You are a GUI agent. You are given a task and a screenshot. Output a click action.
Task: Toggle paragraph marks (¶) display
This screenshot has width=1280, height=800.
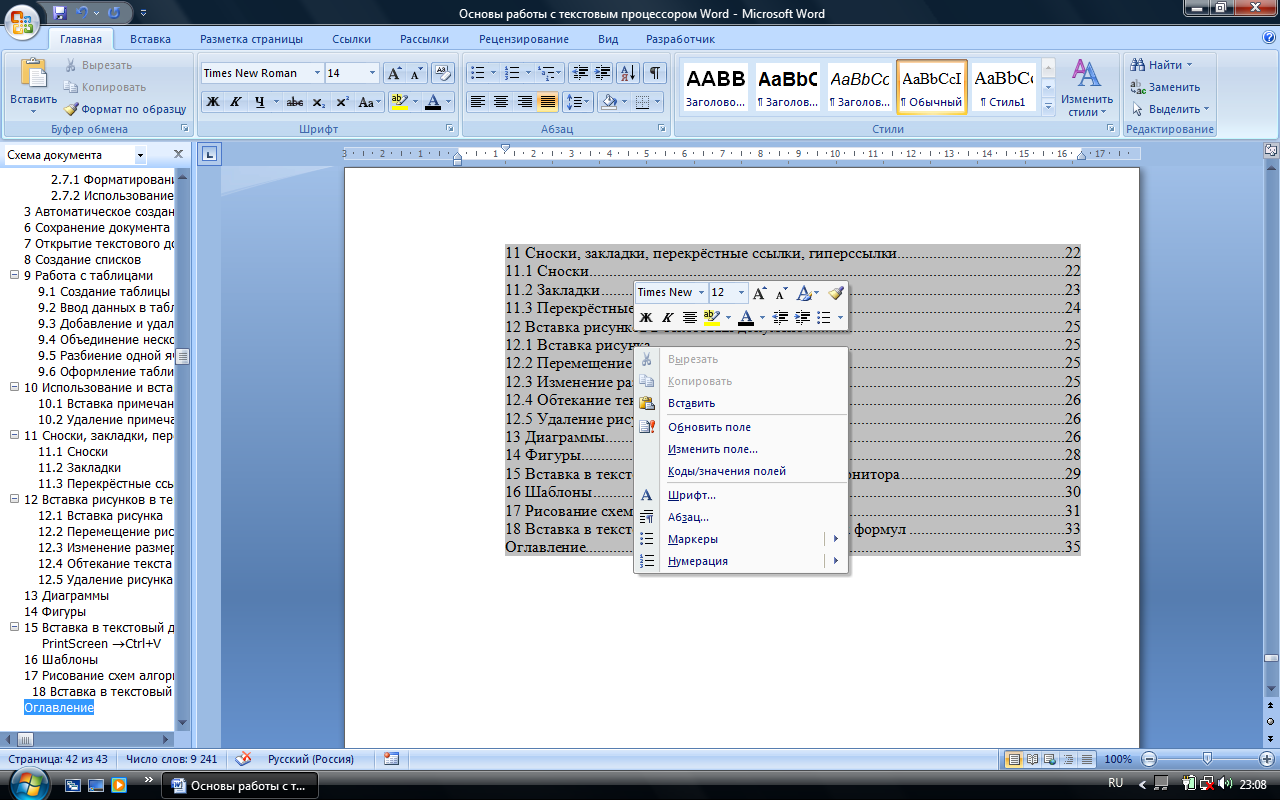click(654, 73)
